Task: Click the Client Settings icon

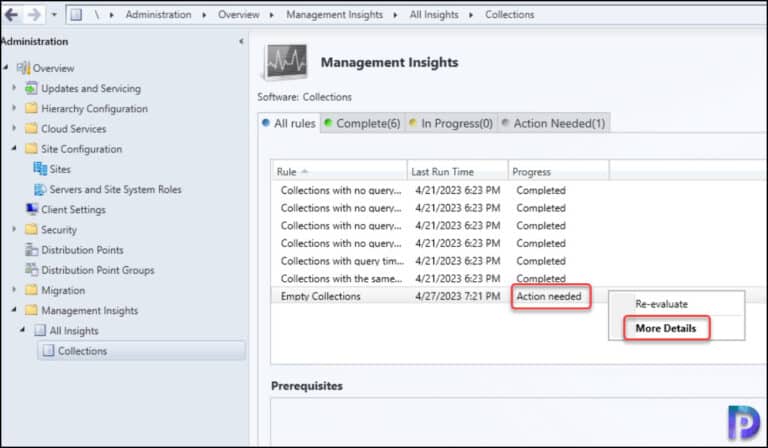Action: 32,210
